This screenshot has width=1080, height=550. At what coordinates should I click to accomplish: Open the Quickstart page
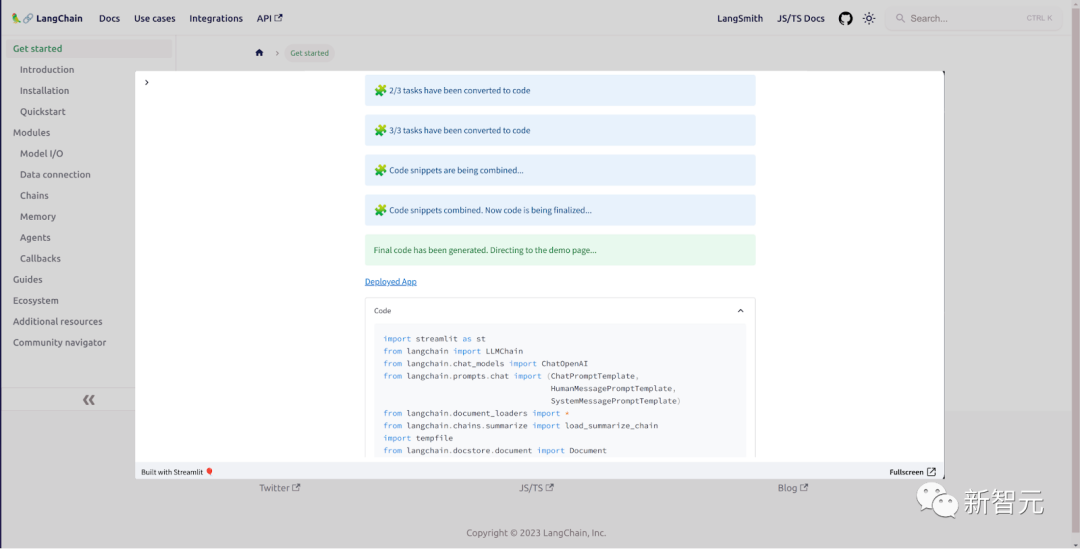coord(43,112)
